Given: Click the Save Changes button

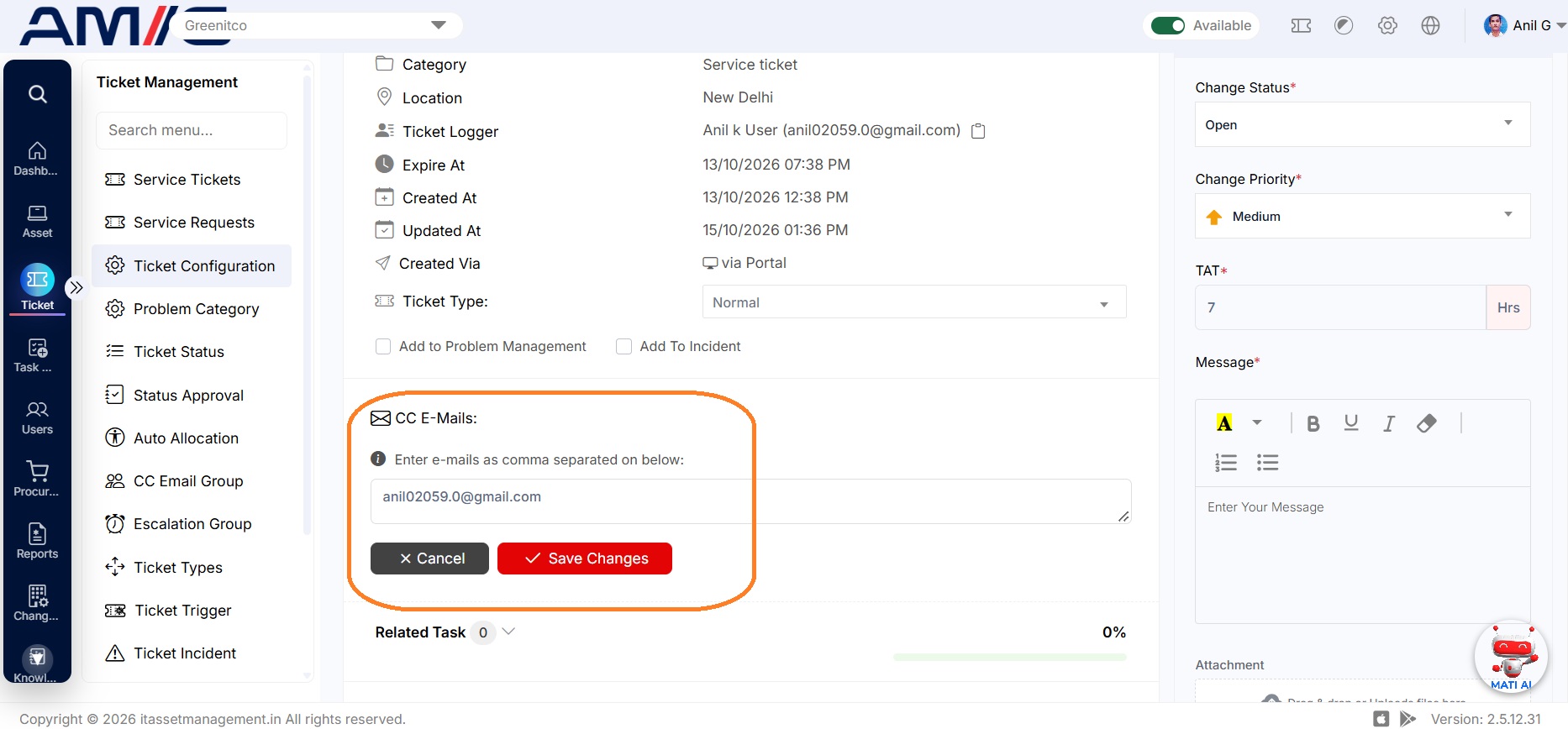Looking at the screenshot, I should pyautogui.click(x=585, y=559).
